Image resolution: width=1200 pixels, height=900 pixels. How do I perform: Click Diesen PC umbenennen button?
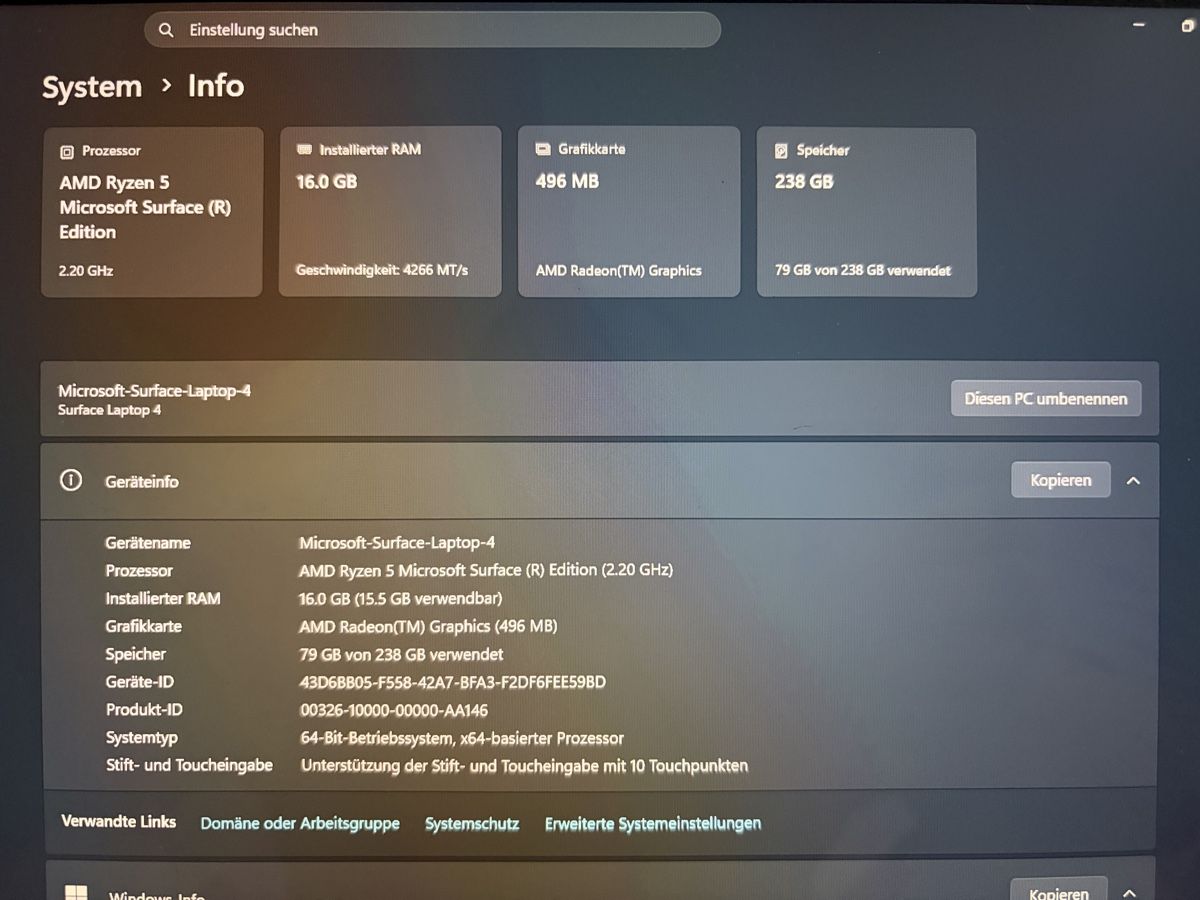click(1046, 398)
